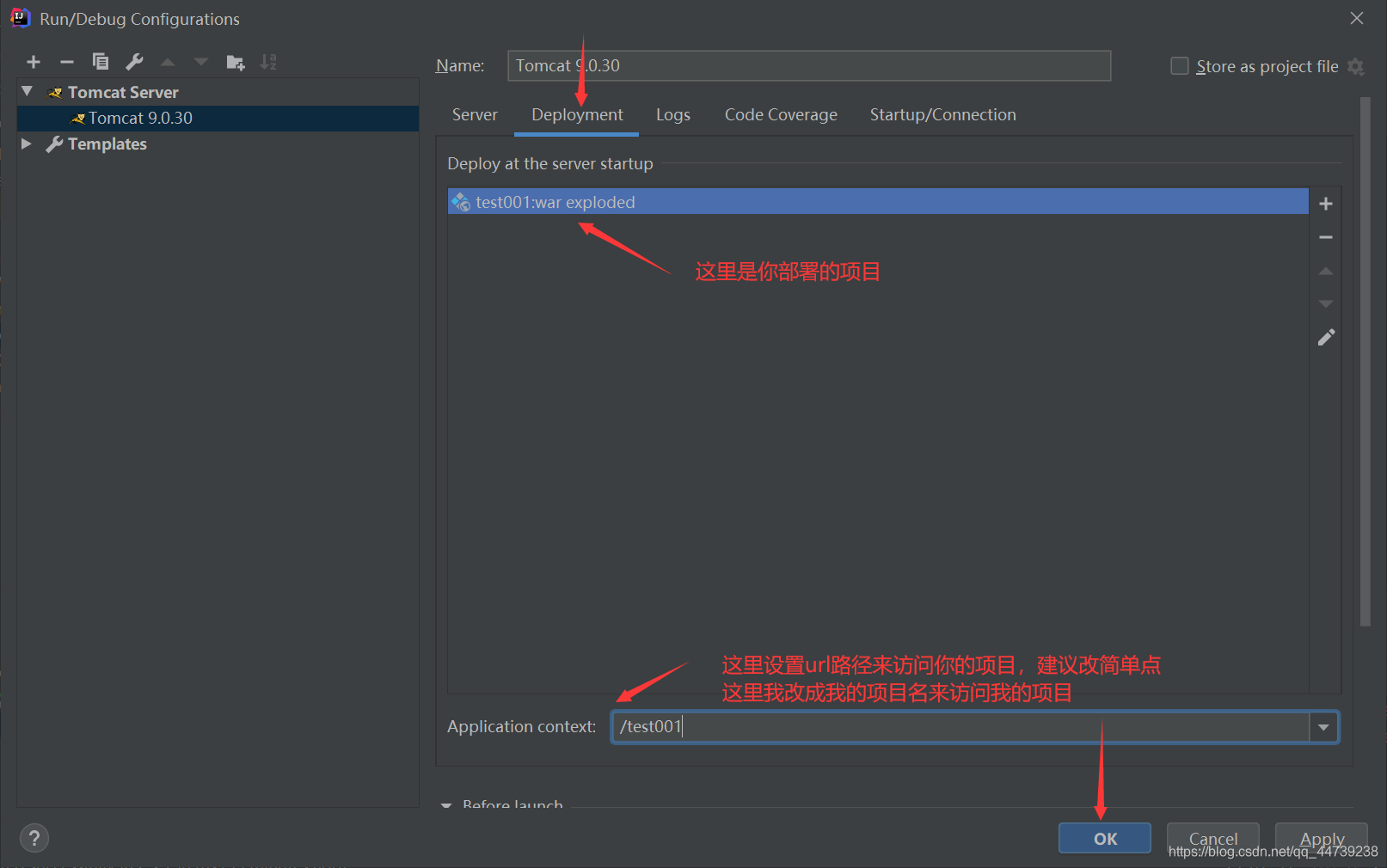This screenshot has width=1387, height=868.
Task: Select the Tomcat 9.0.30 configuration in tree
Action: coord(218,119)
